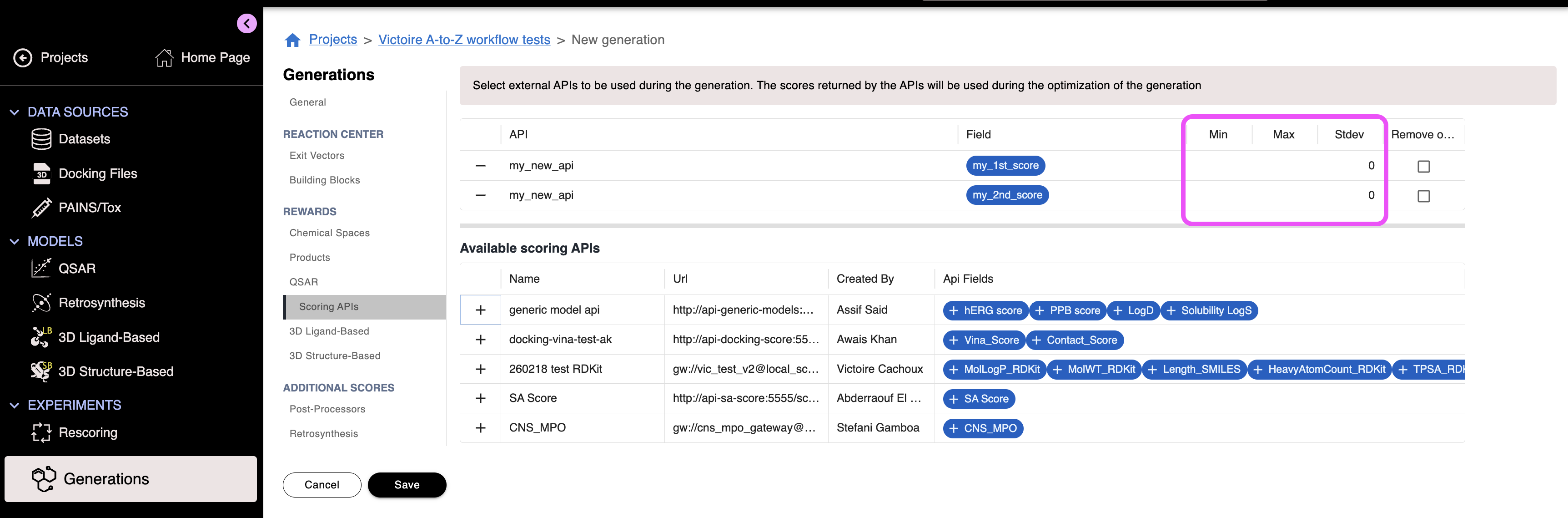Screen dimensions: 1568x518
Task: Open Post-Processors section
Action: (327, 409)
